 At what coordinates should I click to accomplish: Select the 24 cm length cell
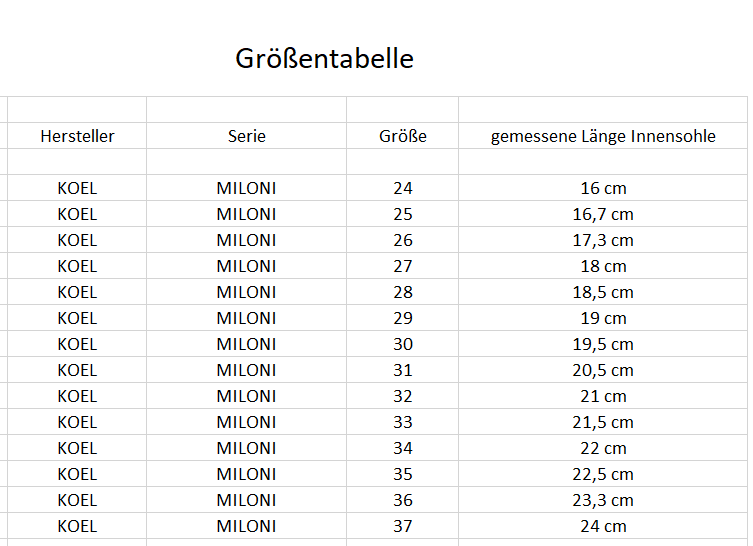pos(603,526)
